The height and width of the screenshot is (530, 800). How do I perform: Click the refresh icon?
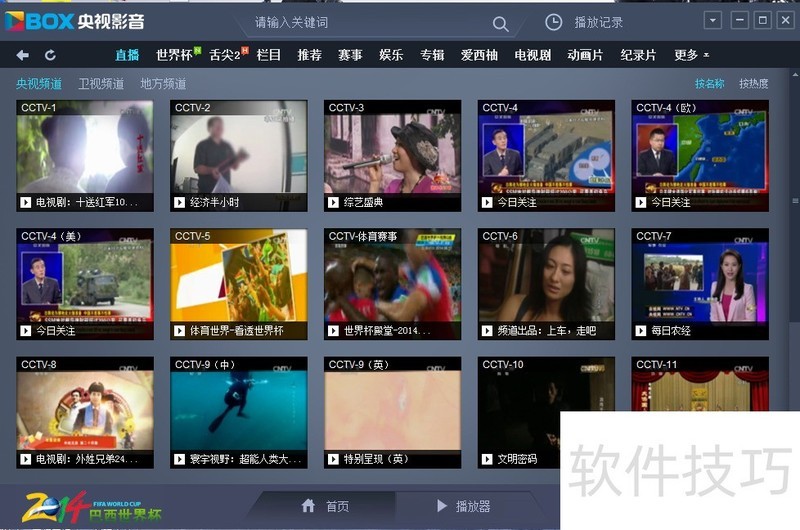click(x=50, y=55)
